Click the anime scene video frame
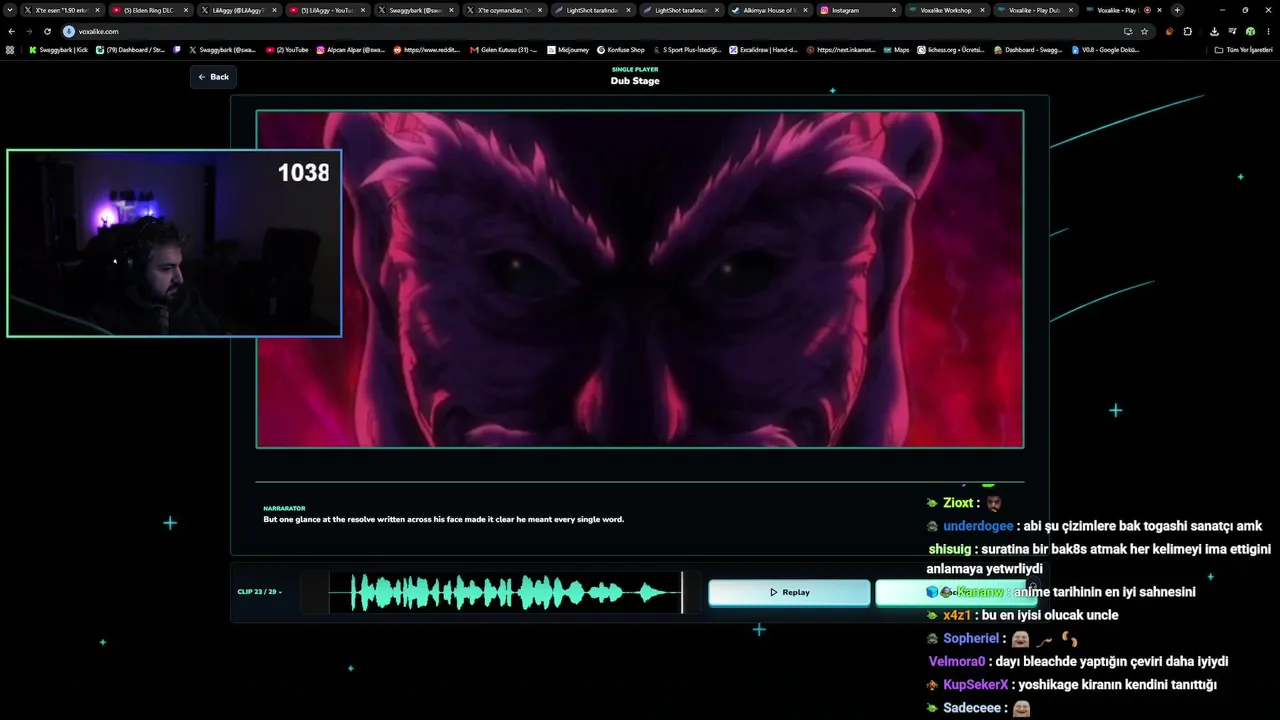This screenshot has height=720, width=1280. 640,279
